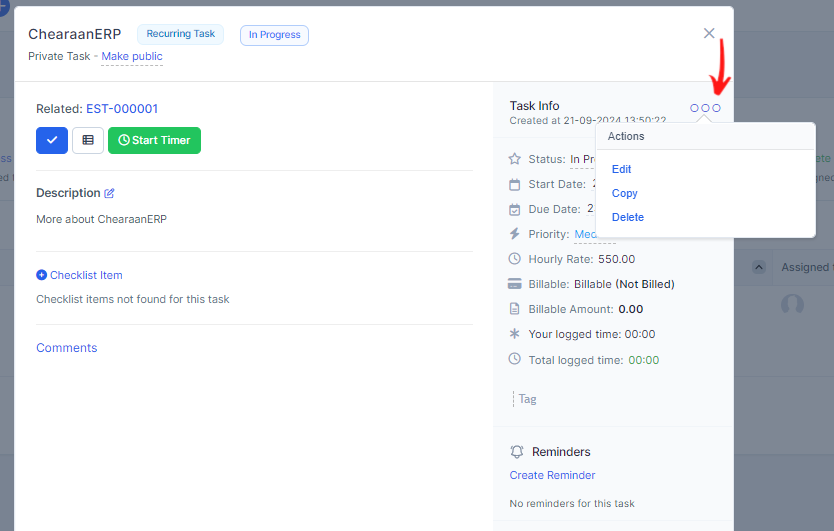Image resolution: width=834 pixels, height=531 pixels.
Task: Choose Copy in the Actions menu
Action: [x=624, y=193]
